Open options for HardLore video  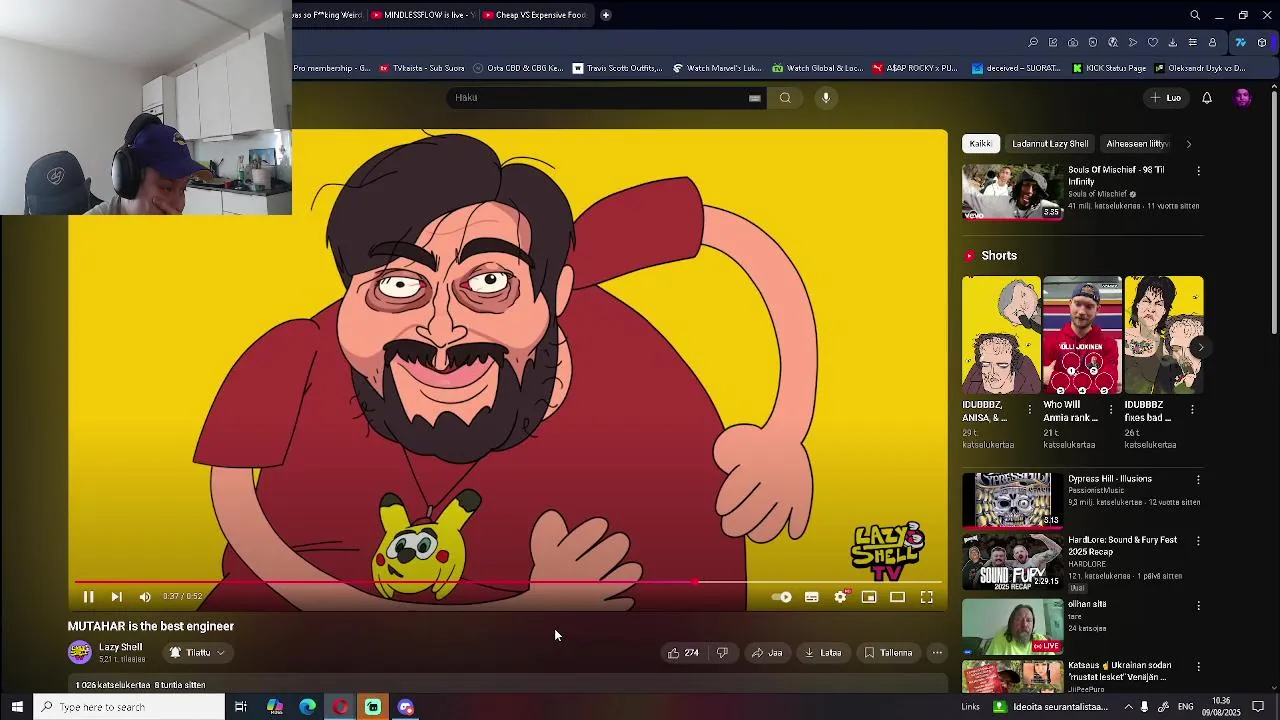point(1198,541)
